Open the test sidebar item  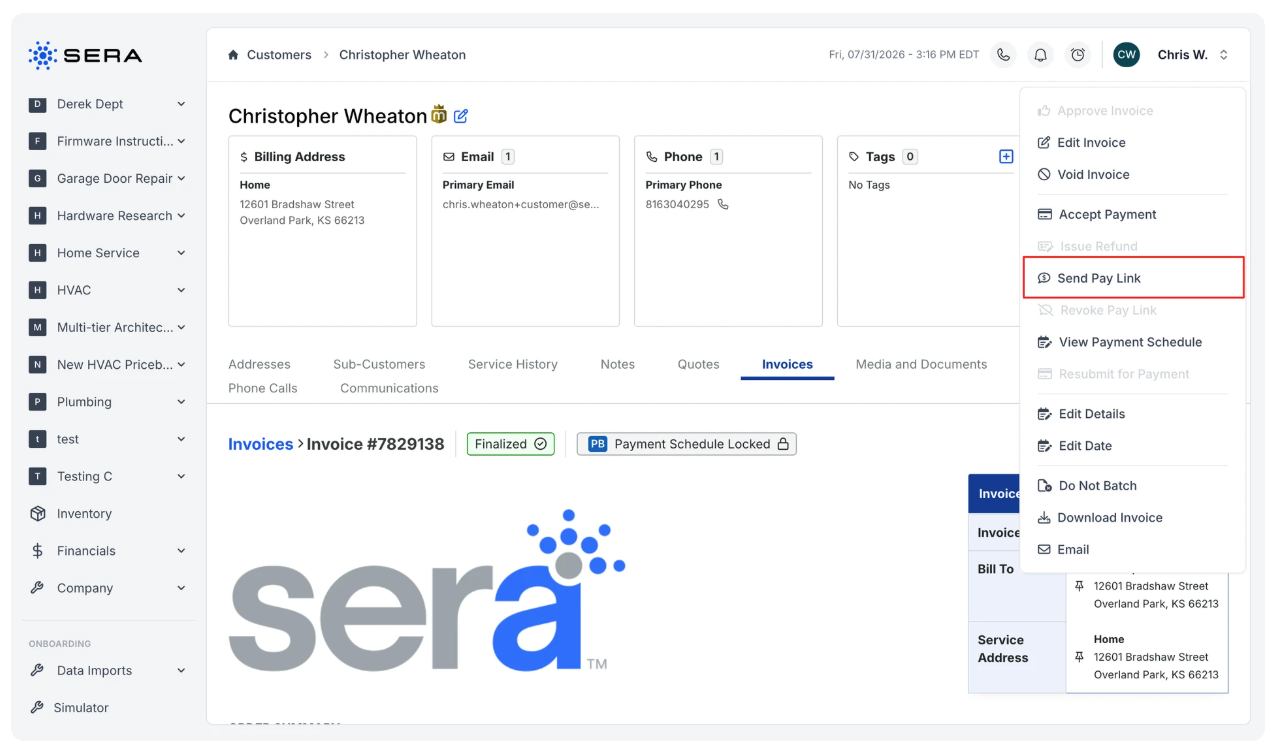coord(108,439)
